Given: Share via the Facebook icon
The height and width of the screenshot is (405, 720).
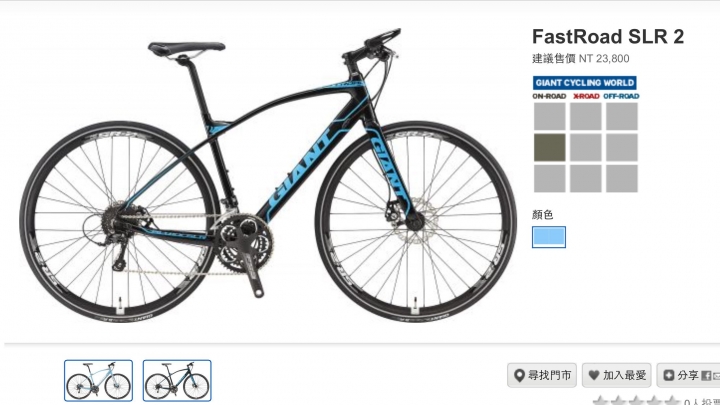Looking at the screenshot, I should [706, 376].
